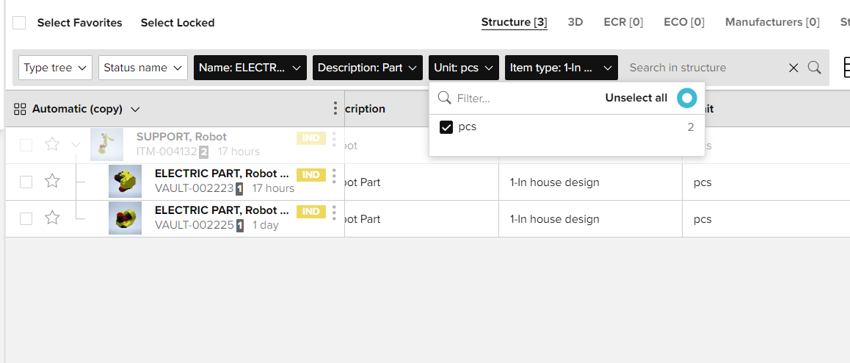Switch to the 3D tab

(575, 22)
